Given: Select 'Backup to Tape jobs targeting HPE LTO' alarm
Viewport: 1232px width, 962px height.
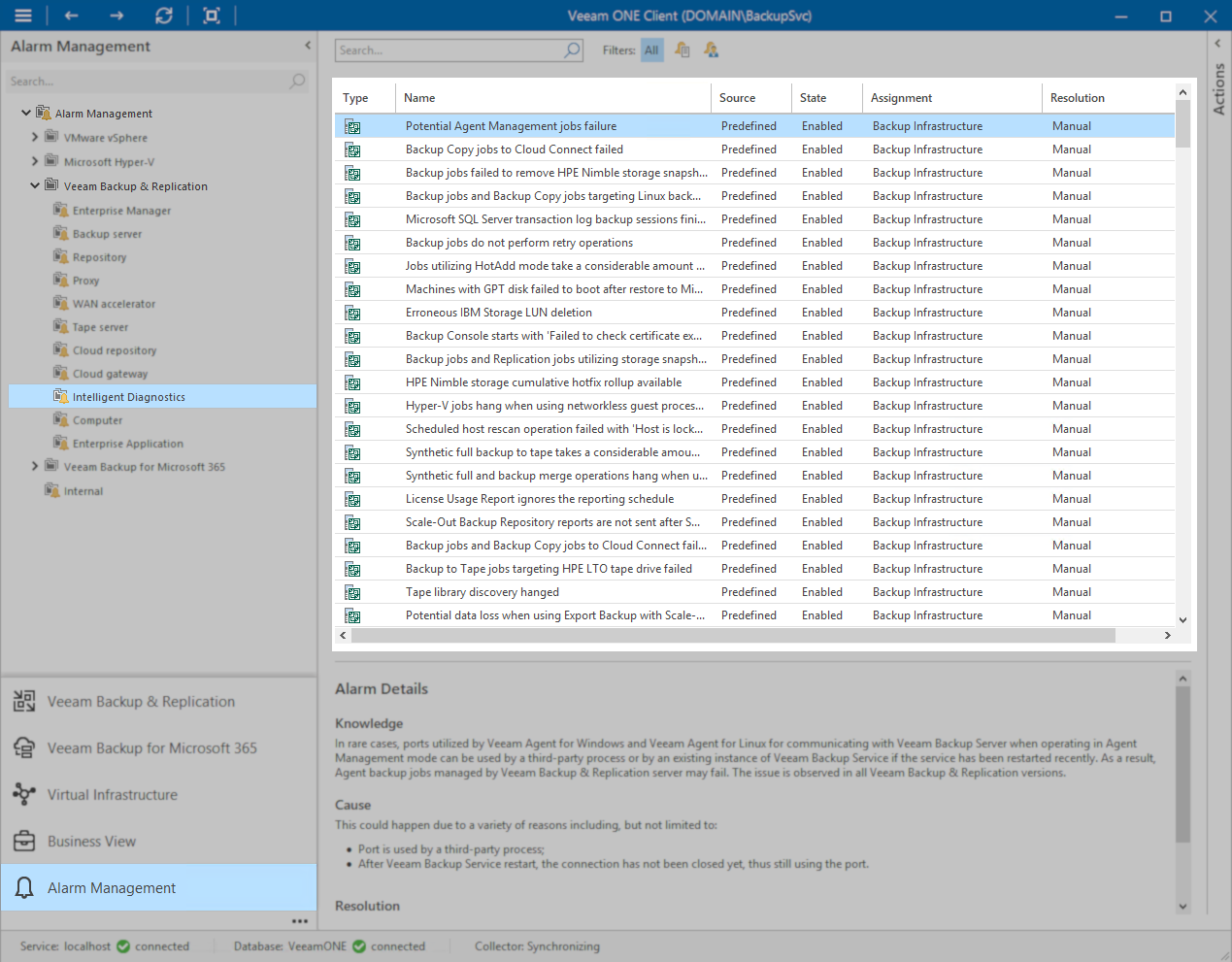Looking at the screenshot, I should pos(755,569).
